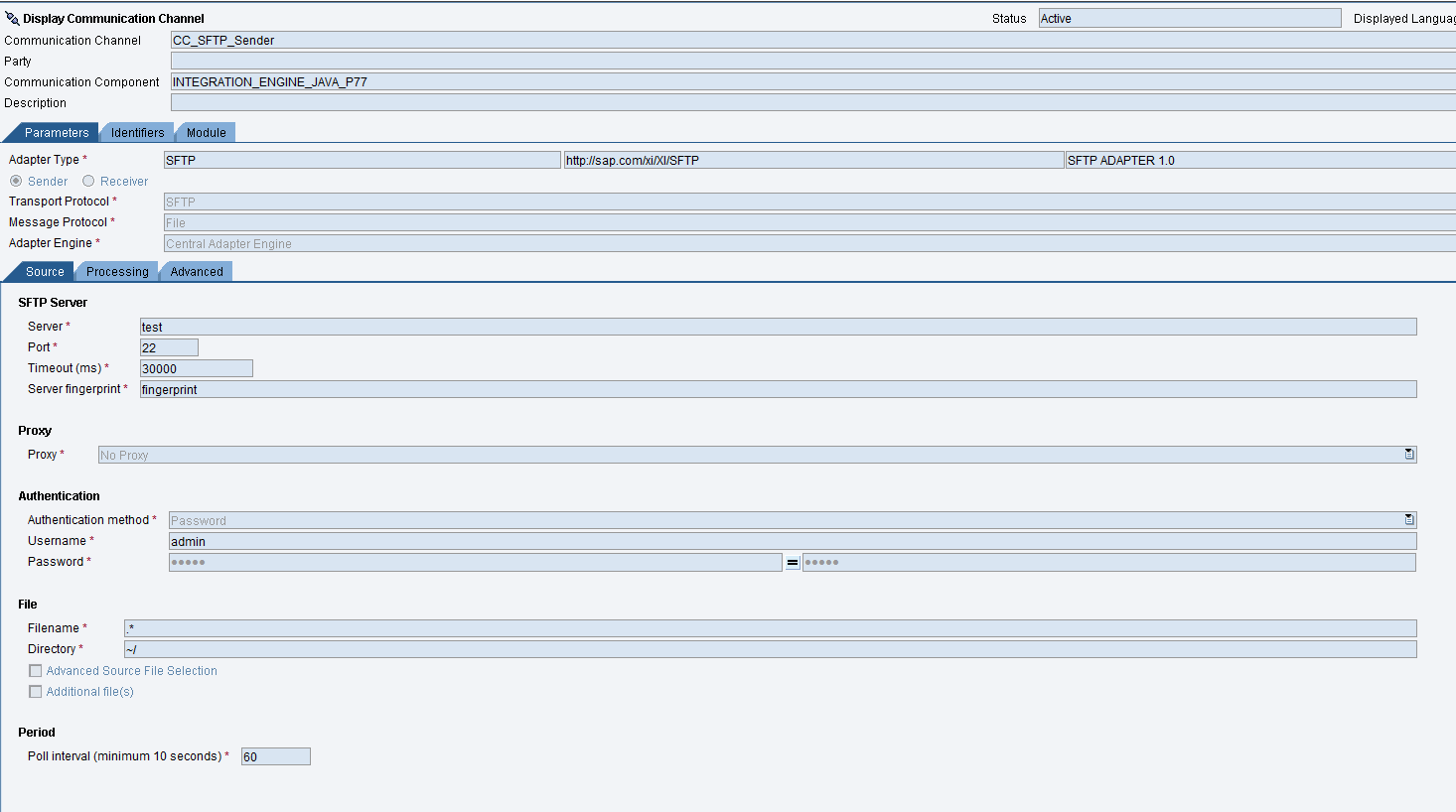Click the Port field showing 22
Image resolution: width=1456 pixels, height=812 pixels.
169,347
